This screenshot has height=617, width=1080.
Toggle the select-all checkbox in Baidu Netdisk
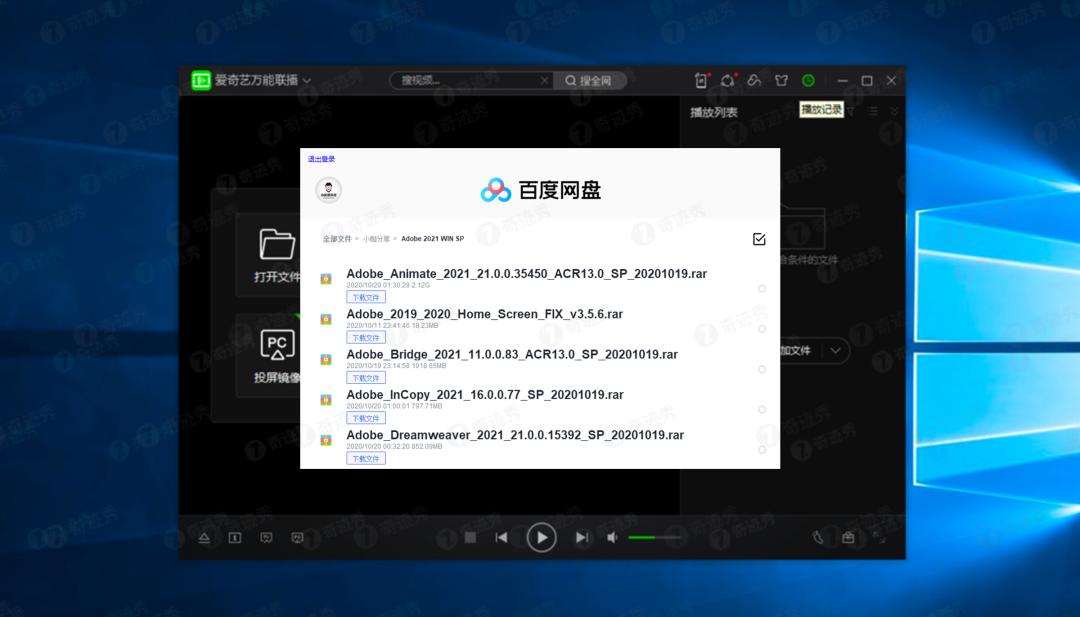(x=759, y=239)
